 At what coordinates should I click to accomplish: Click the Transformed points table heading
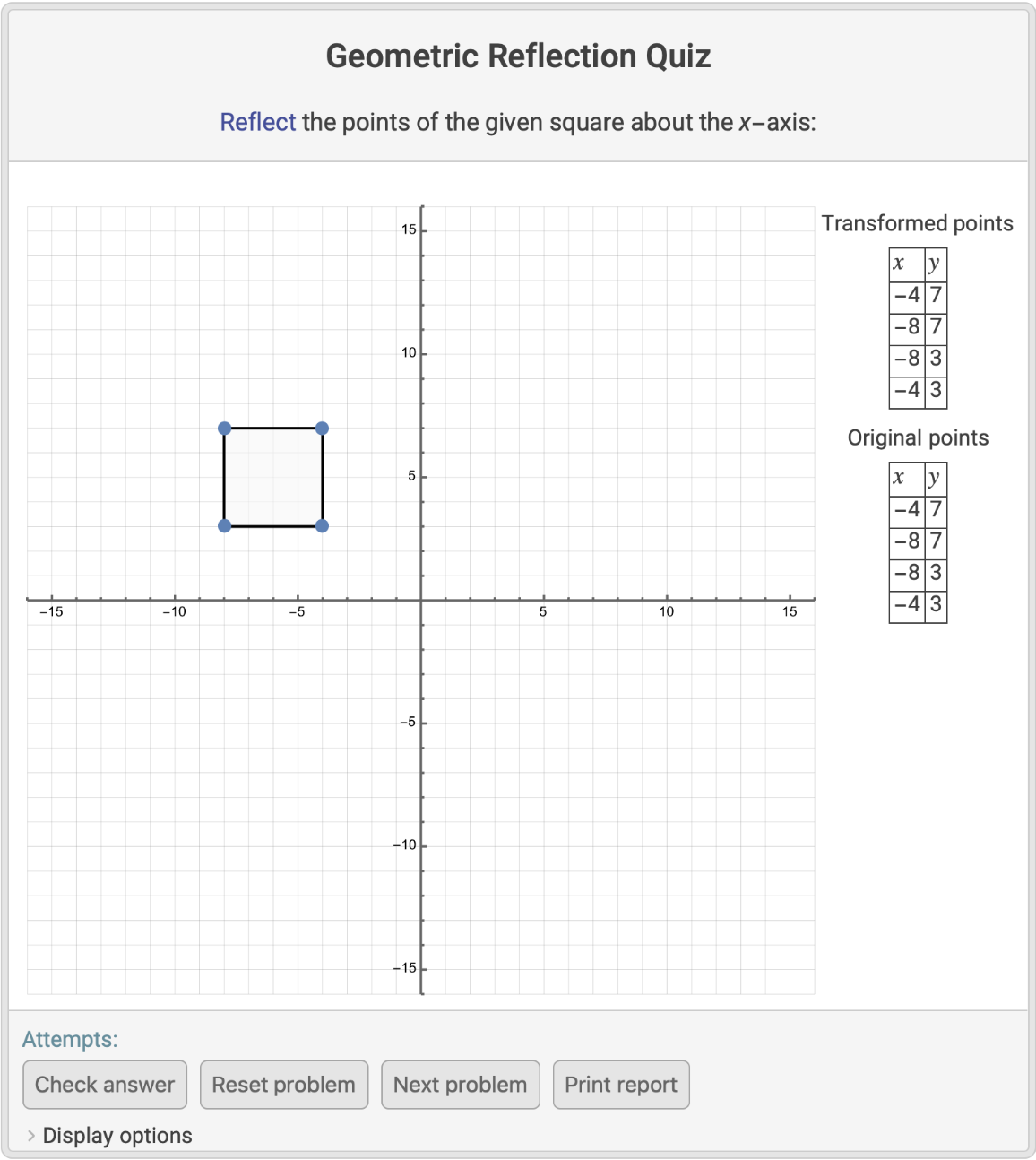[917, 223]
